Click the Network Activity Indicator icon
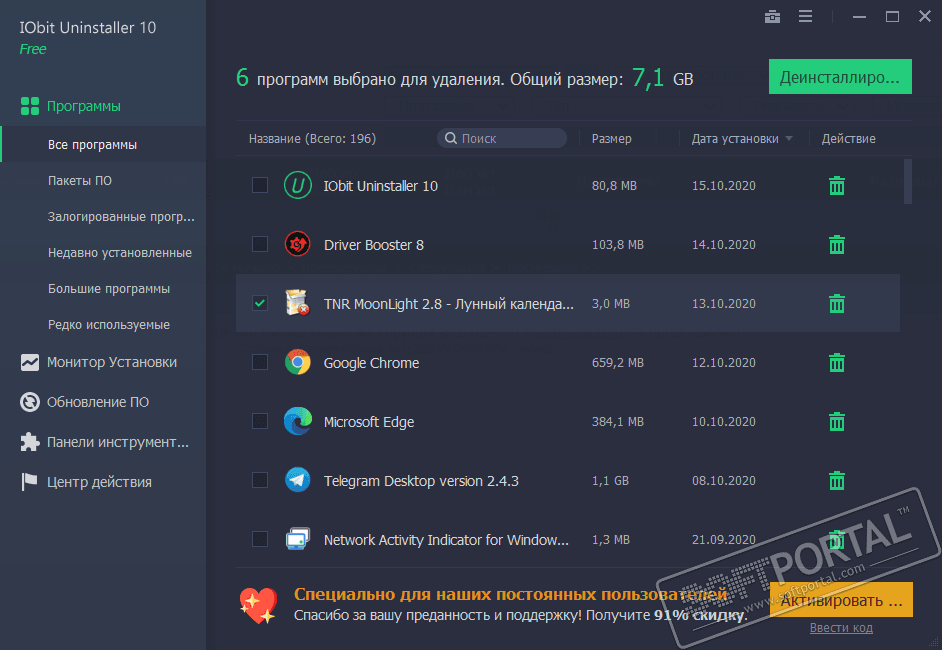 [297, 539]
